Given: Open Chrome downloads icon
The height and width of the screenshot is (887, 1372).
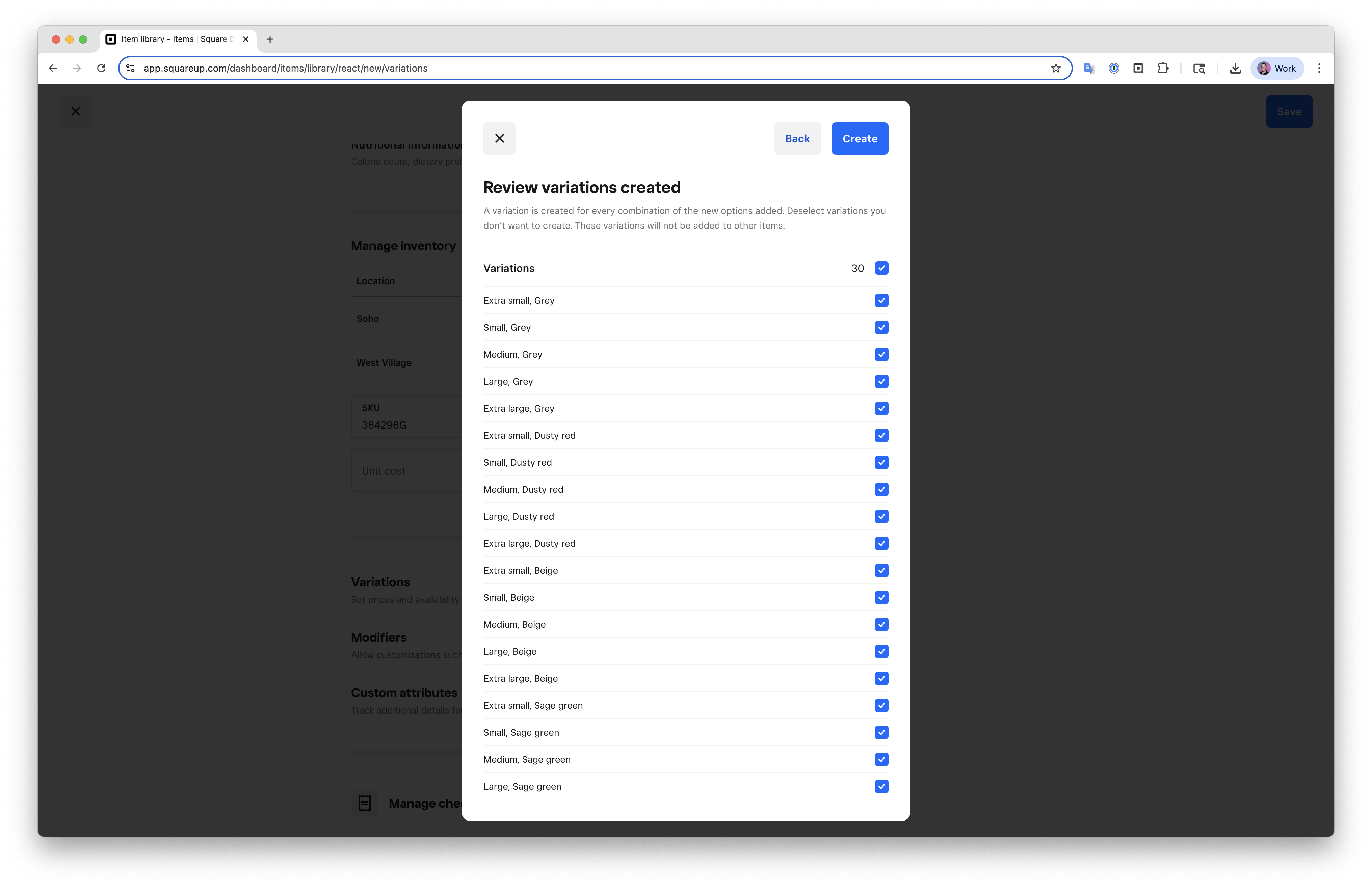Looking at the screenshot, I should pyautogui.click(x=1235, y=68).
